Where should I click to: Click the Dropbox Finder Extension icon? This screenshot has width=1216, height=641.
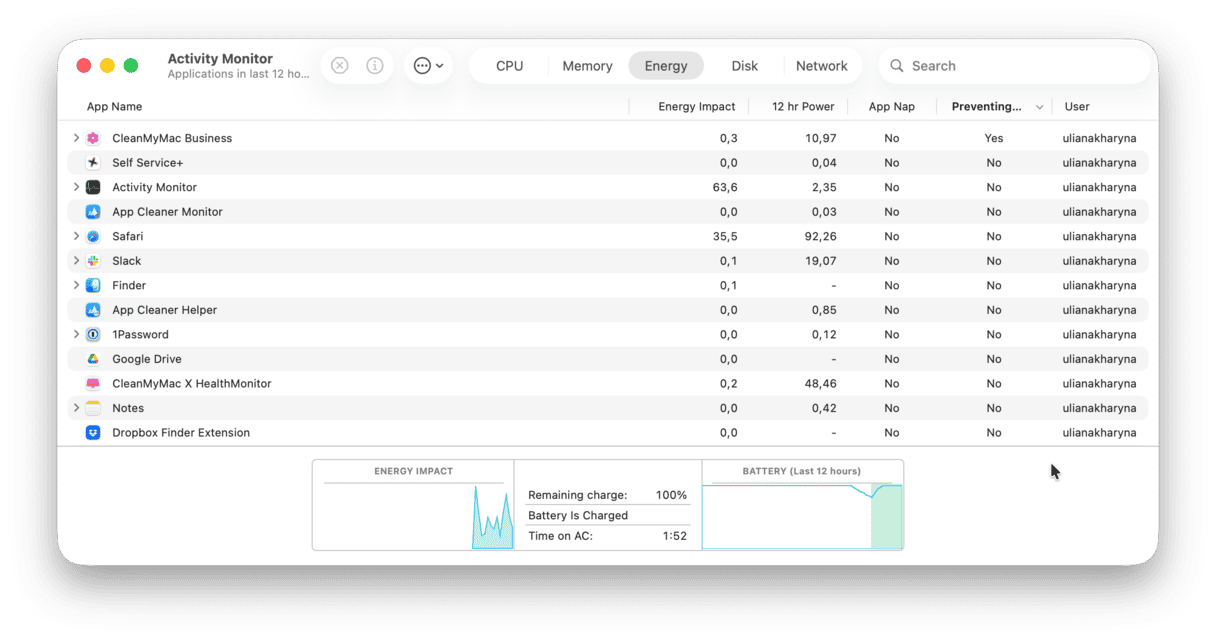[x=93, y=433]
